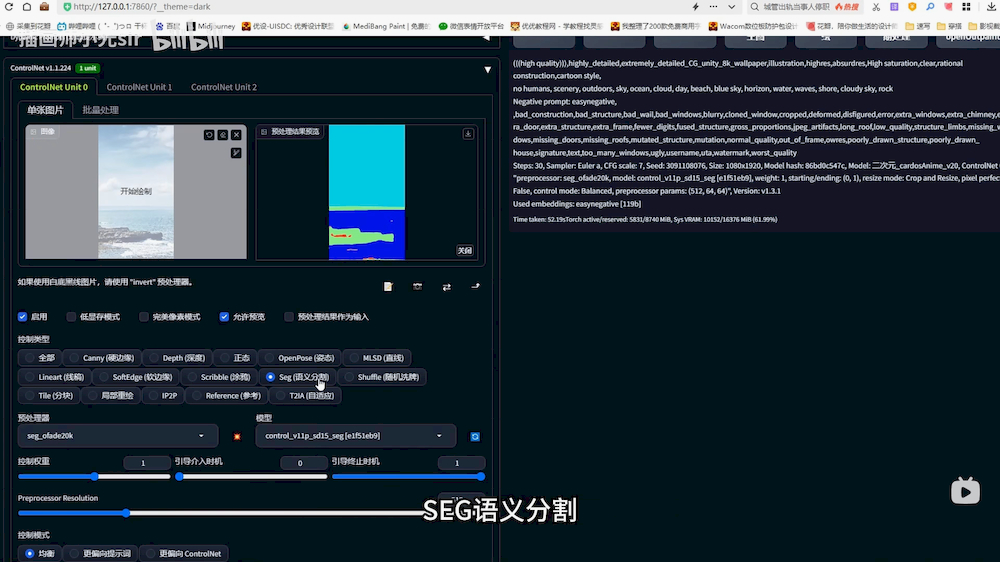Click the new canvas notepad icon
1000x562 pixels.
pyautogui.click(x=388, y=287)
